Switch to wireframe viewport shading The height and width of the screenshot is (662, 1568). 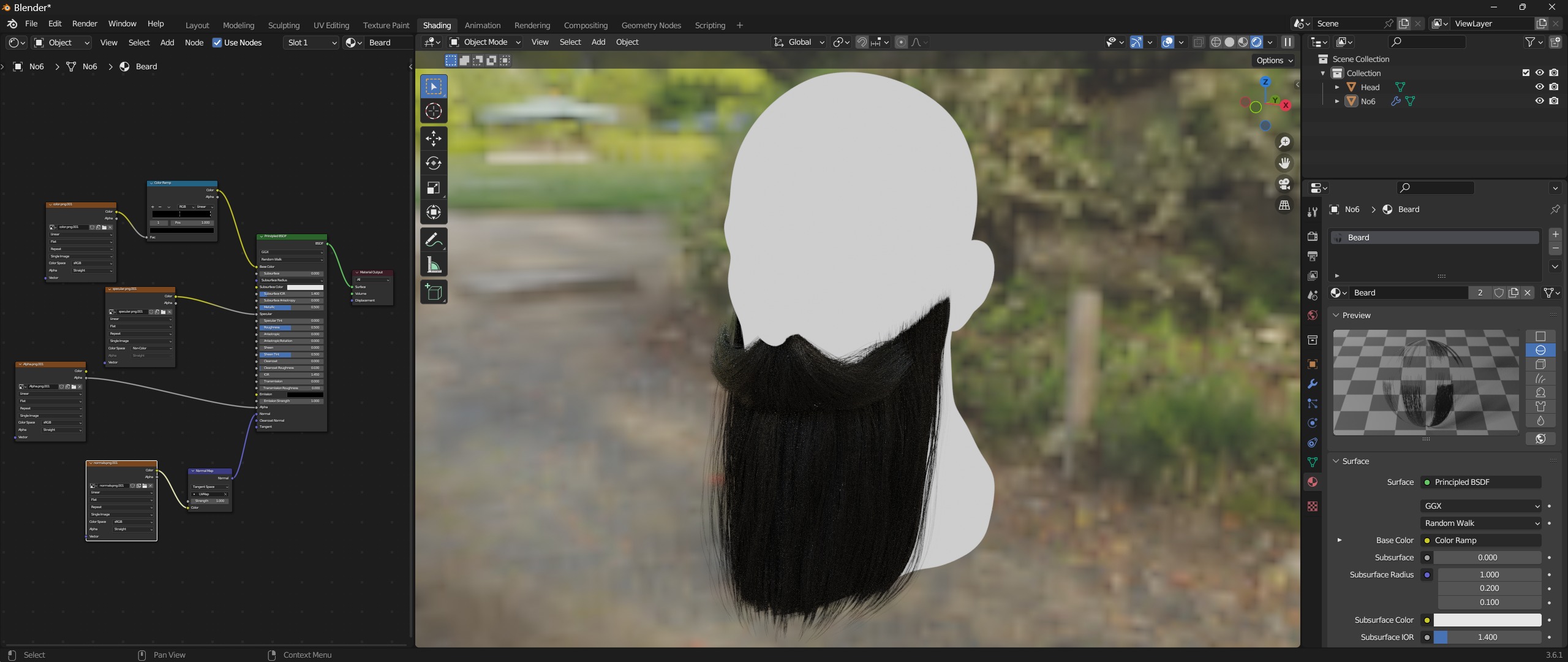(x=1216, y=42)
